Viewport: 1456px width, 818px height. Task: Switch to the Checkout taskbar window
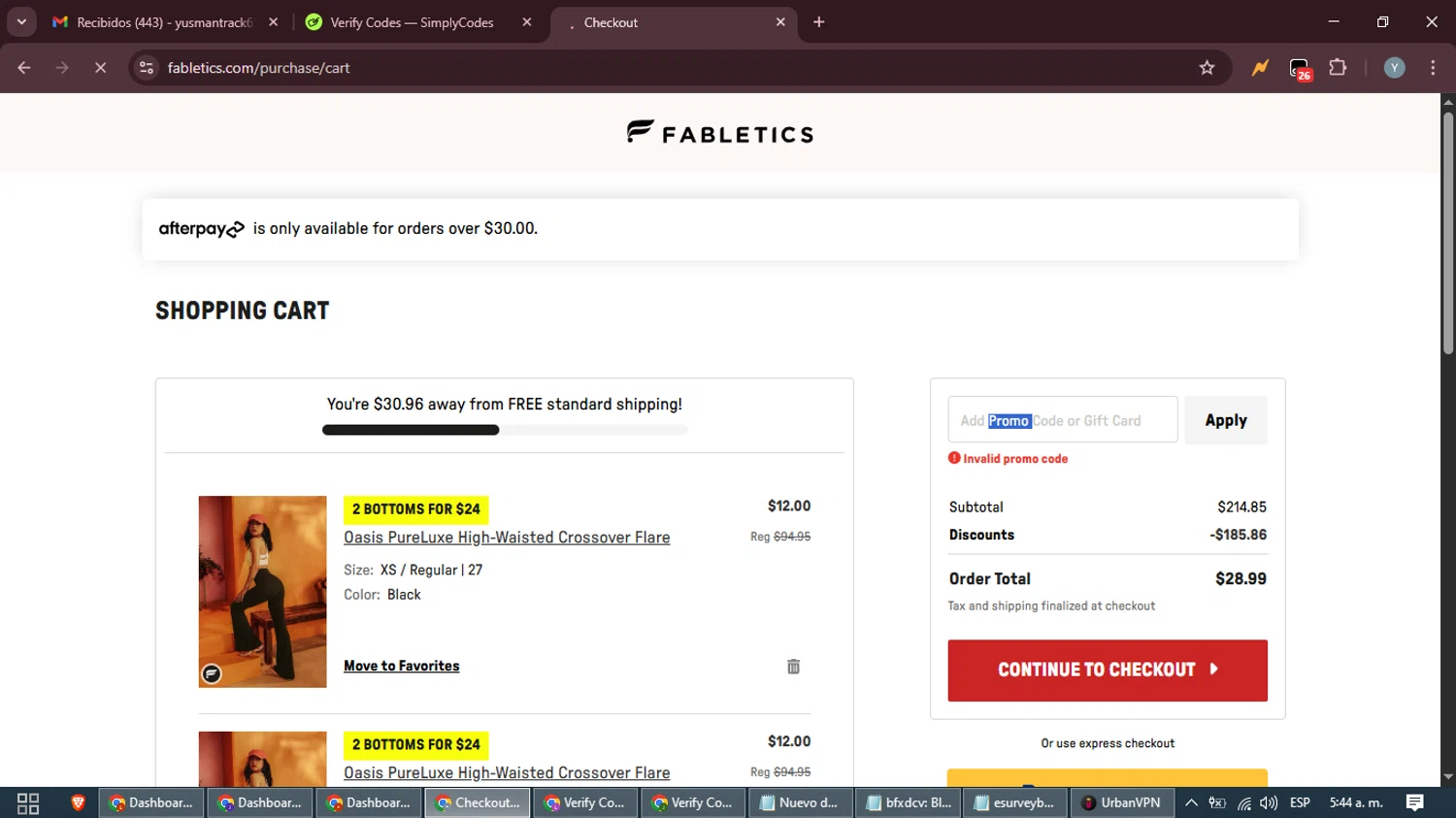pos(478,802)
